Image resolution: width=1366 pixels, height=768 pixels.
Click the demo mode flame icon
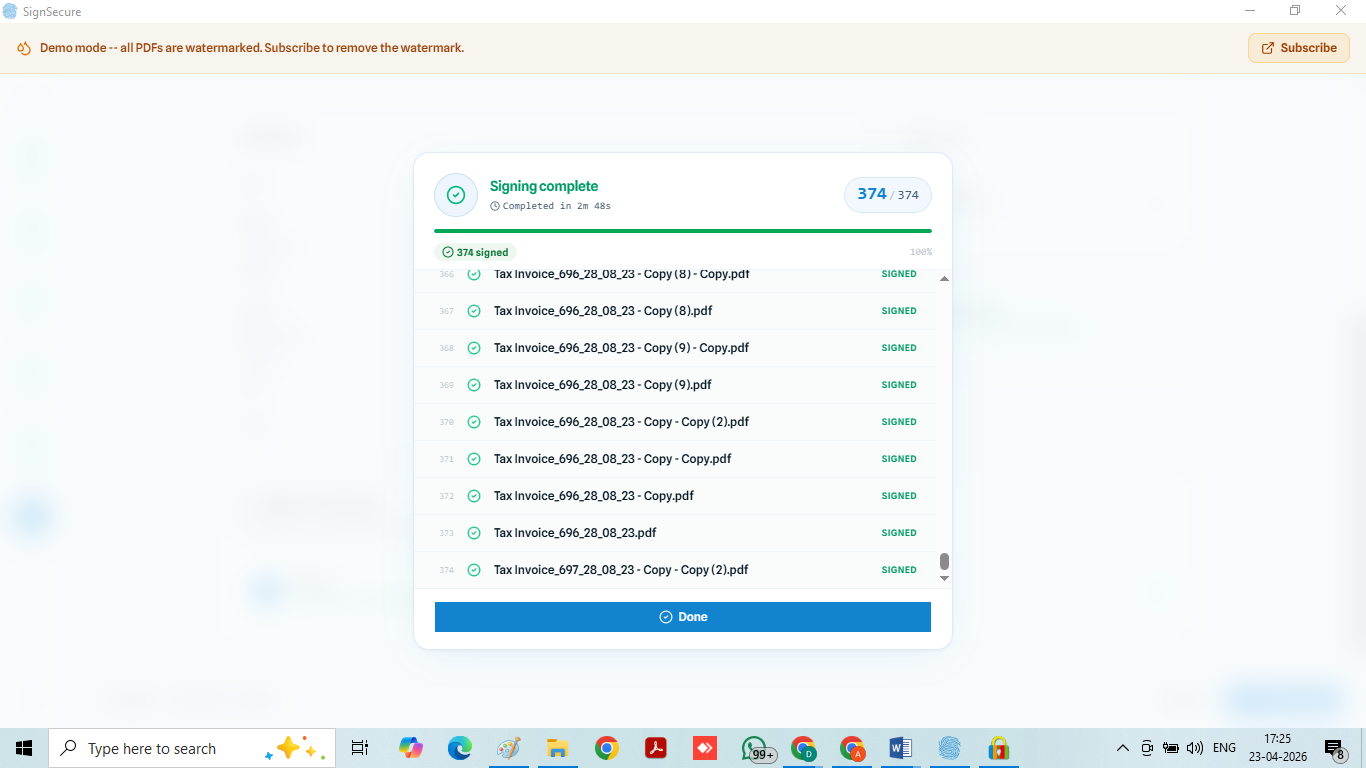point(24,48)
